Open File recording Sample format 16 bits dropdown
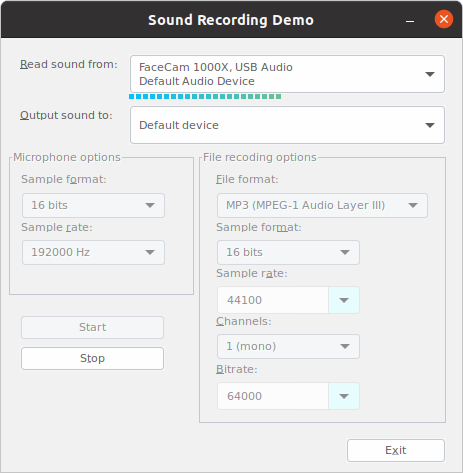Screen dimensions: 463x473 click(x=288, y=252)
